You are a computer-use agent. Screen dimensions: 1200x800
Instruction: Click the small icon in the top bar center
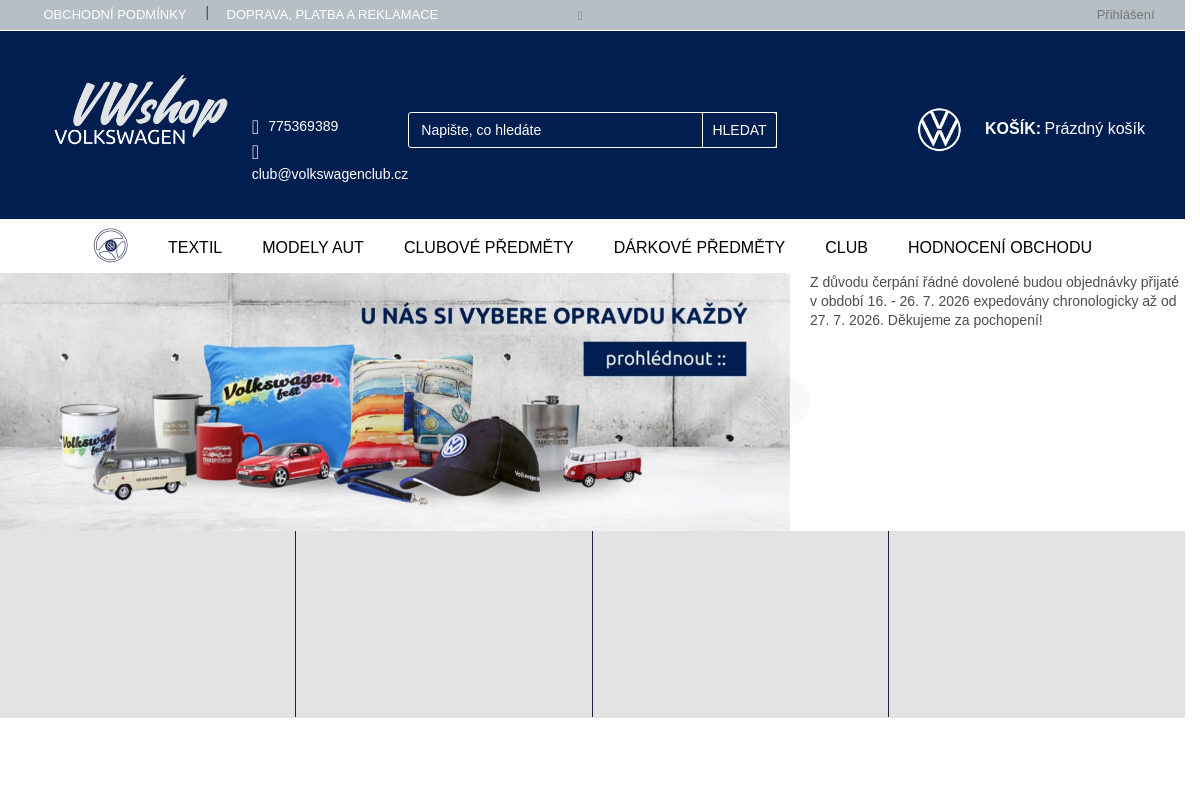(x=580, y=16)
